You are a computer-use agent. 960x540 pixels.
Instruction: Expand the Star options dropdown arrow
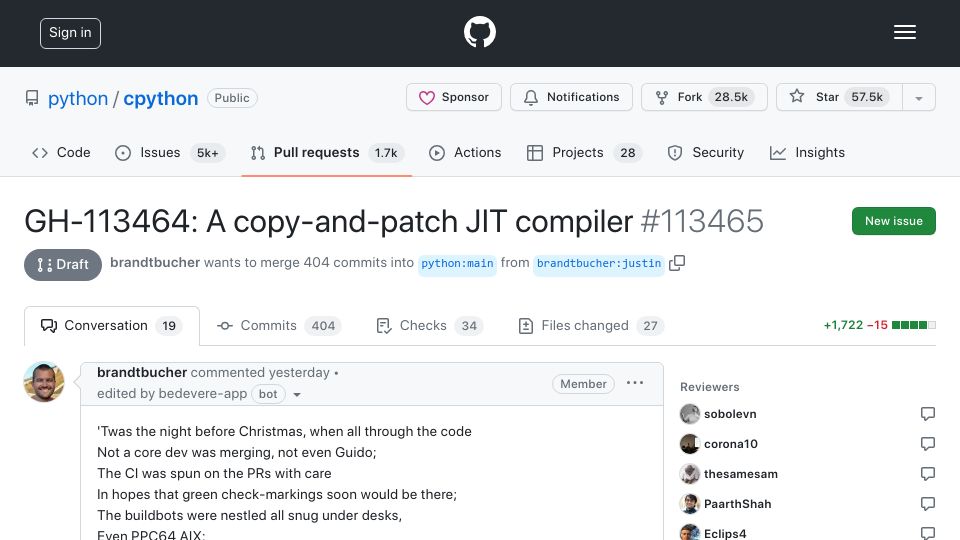point(919,98)
